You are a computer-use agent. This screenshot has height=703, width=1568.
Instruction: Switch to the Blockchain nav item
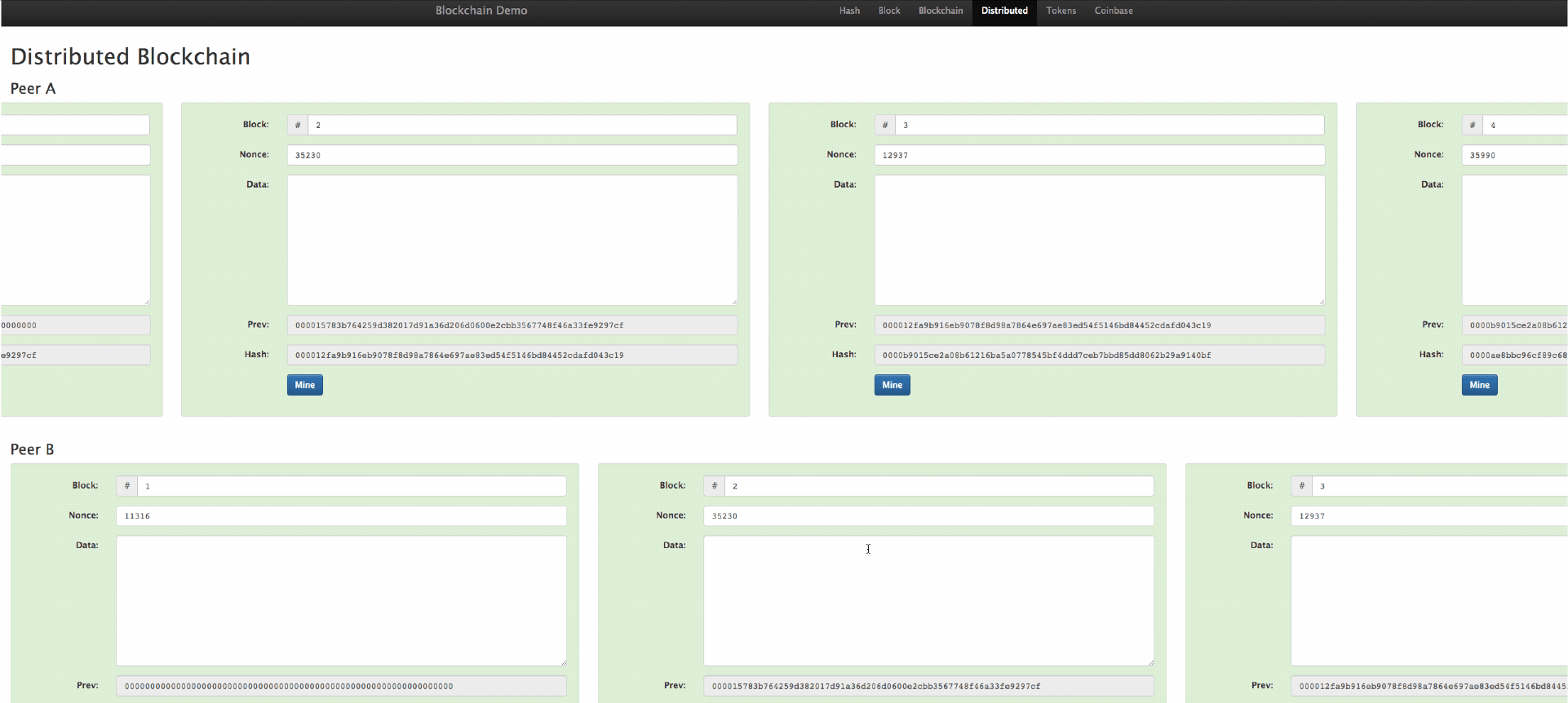(x=941, y=11)
